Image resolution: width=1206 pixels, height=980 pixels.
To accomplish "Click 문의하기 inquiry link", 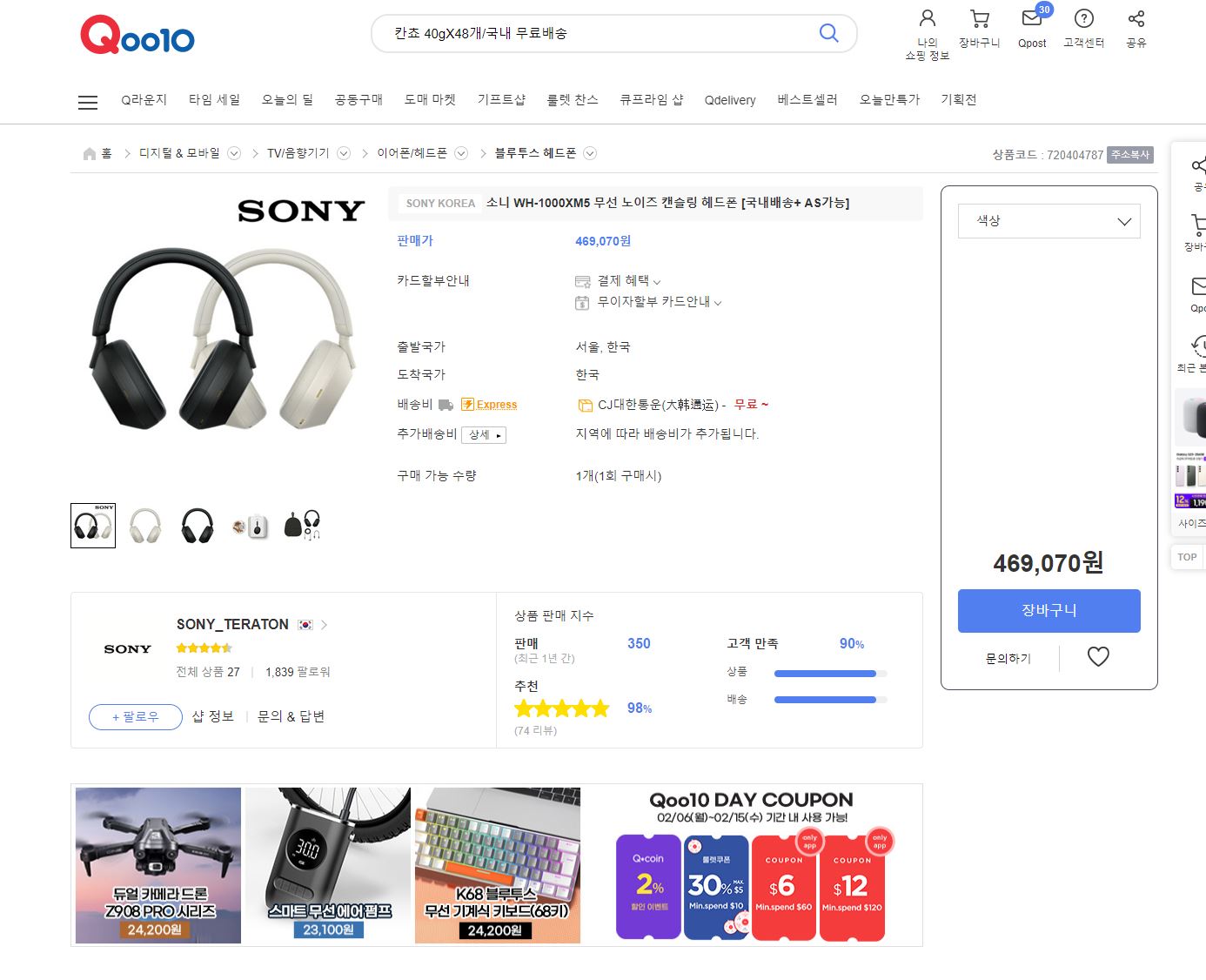I will [1008, 659].
